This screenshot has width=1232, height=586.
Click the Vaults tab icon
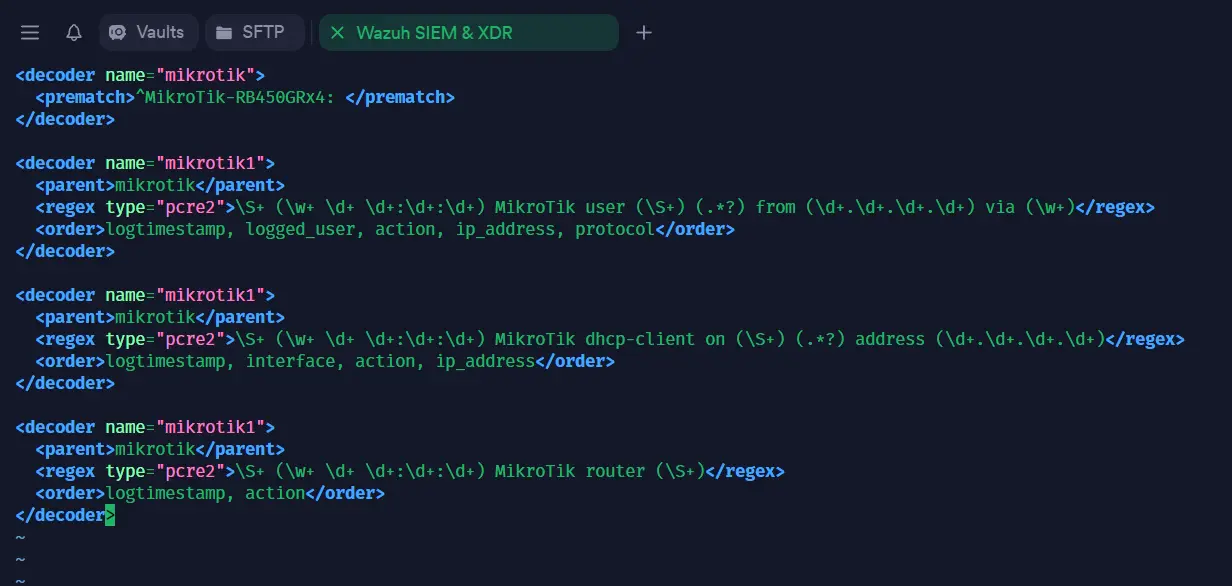pos(118,33)
